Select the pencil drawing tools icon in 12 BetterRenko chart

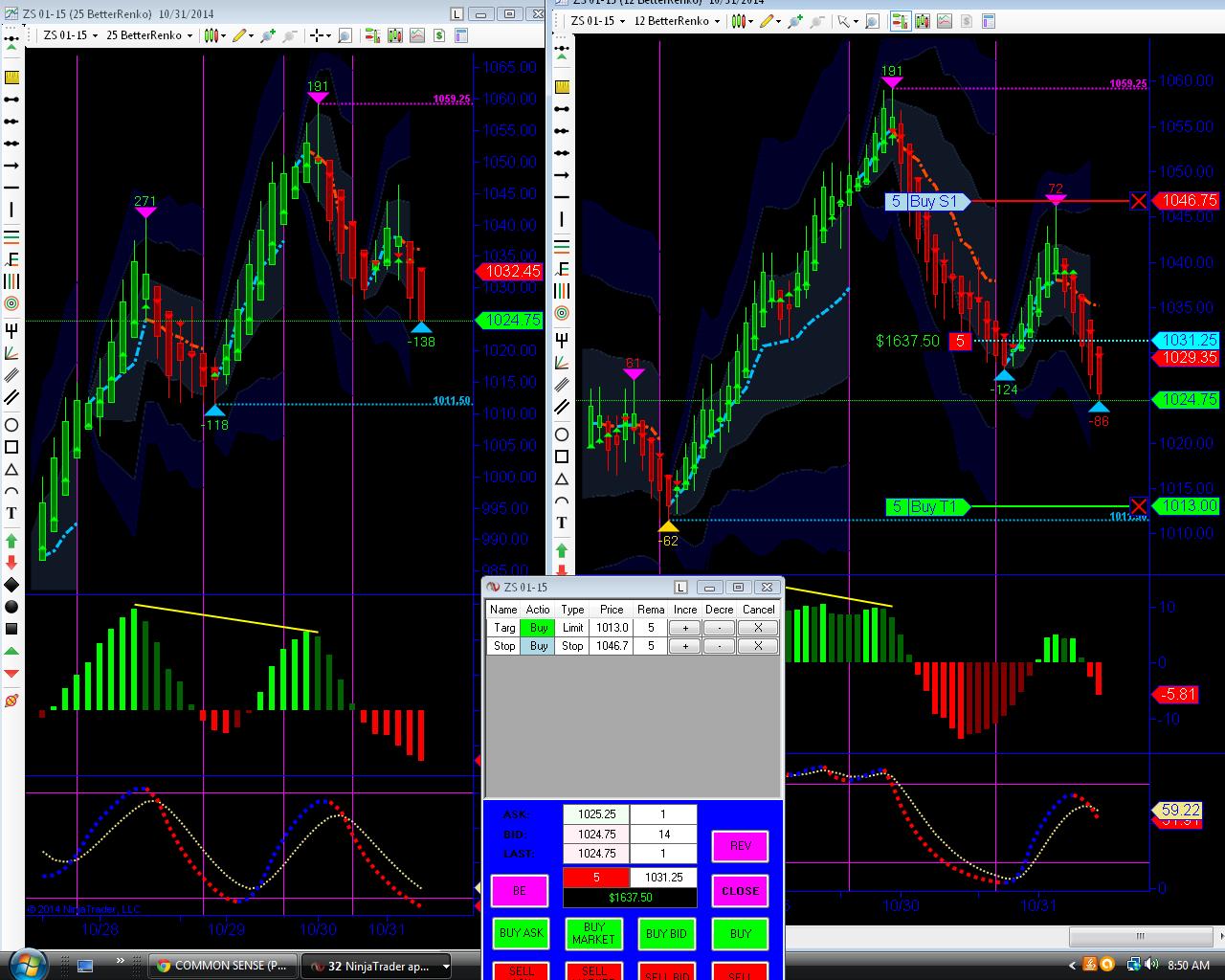pos(766,21)
